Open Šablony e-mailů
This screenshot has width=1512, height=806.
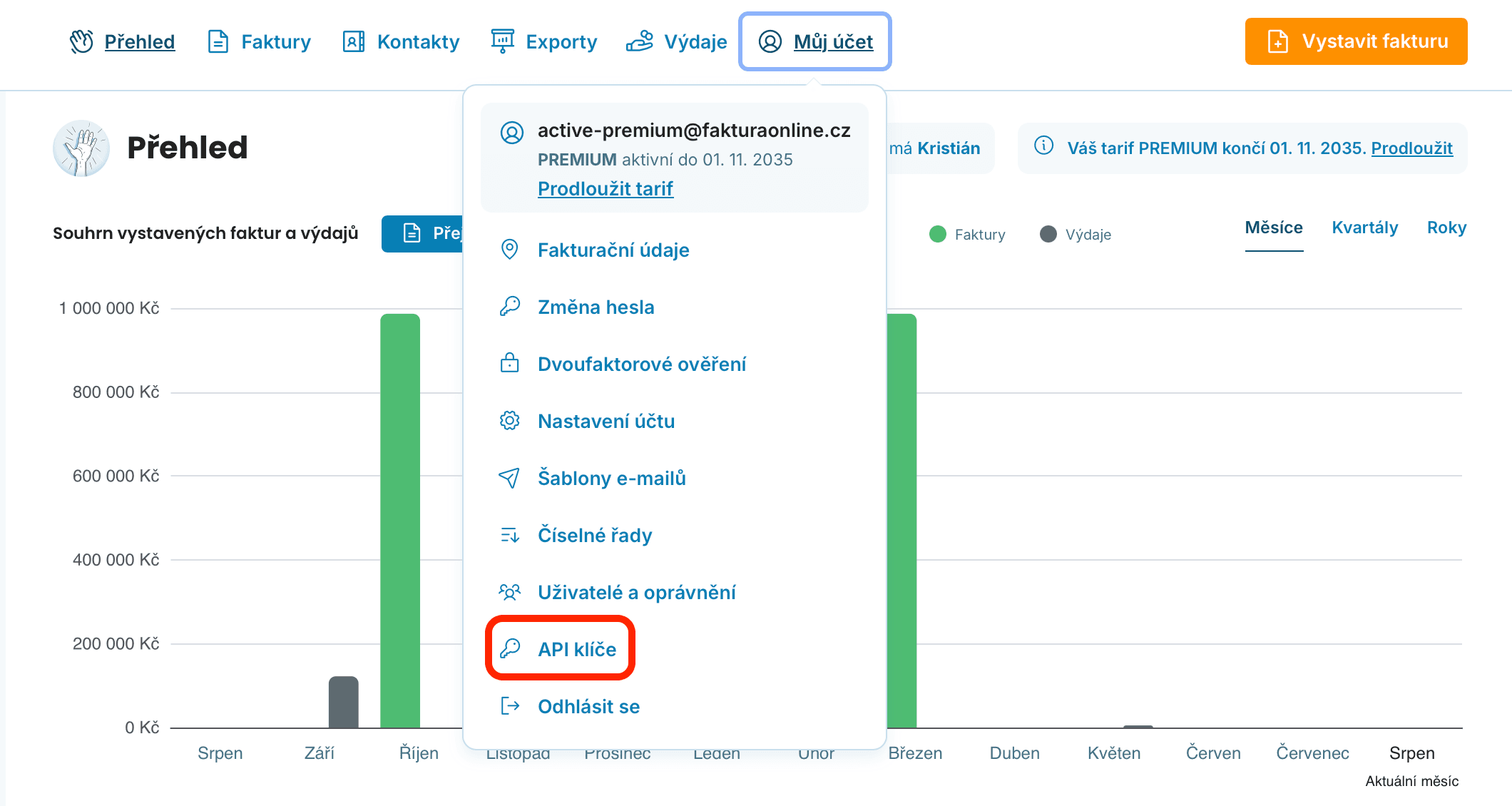(x=612, y=478)
